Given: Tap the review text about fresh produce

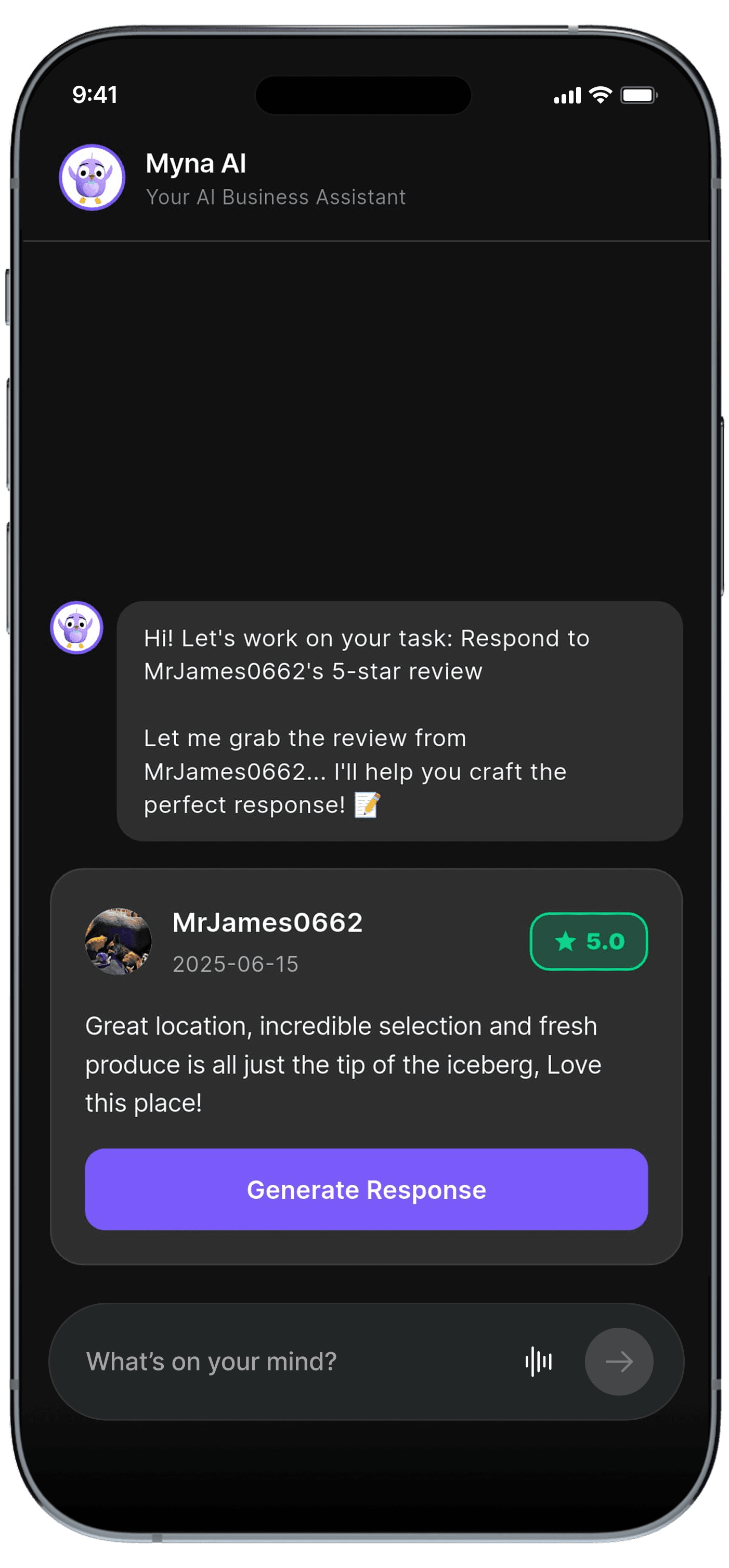Looking at the screenshot, I should point(343,1064).
